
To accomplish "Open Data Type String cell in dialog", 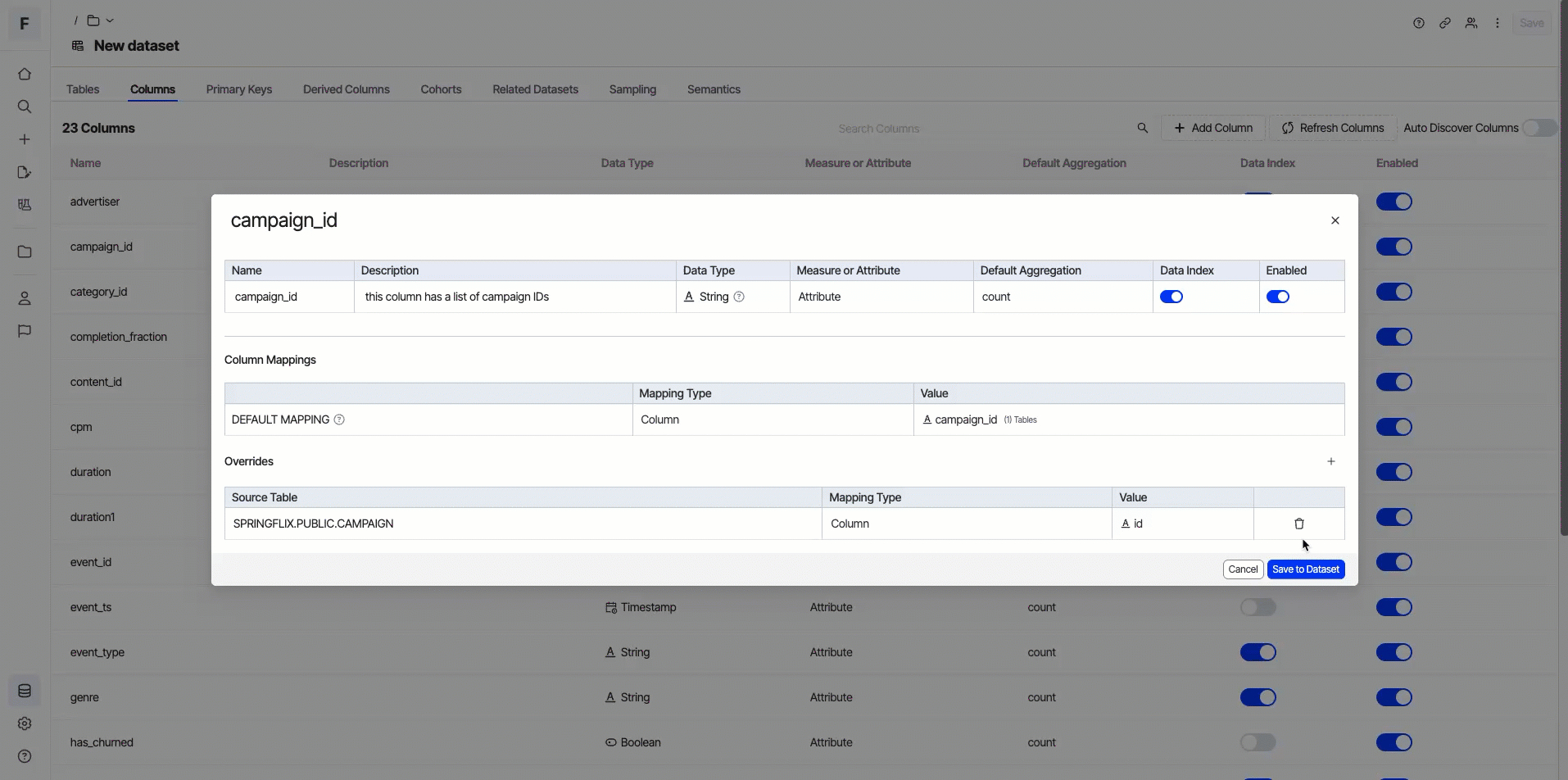I will tap(733, 297).
